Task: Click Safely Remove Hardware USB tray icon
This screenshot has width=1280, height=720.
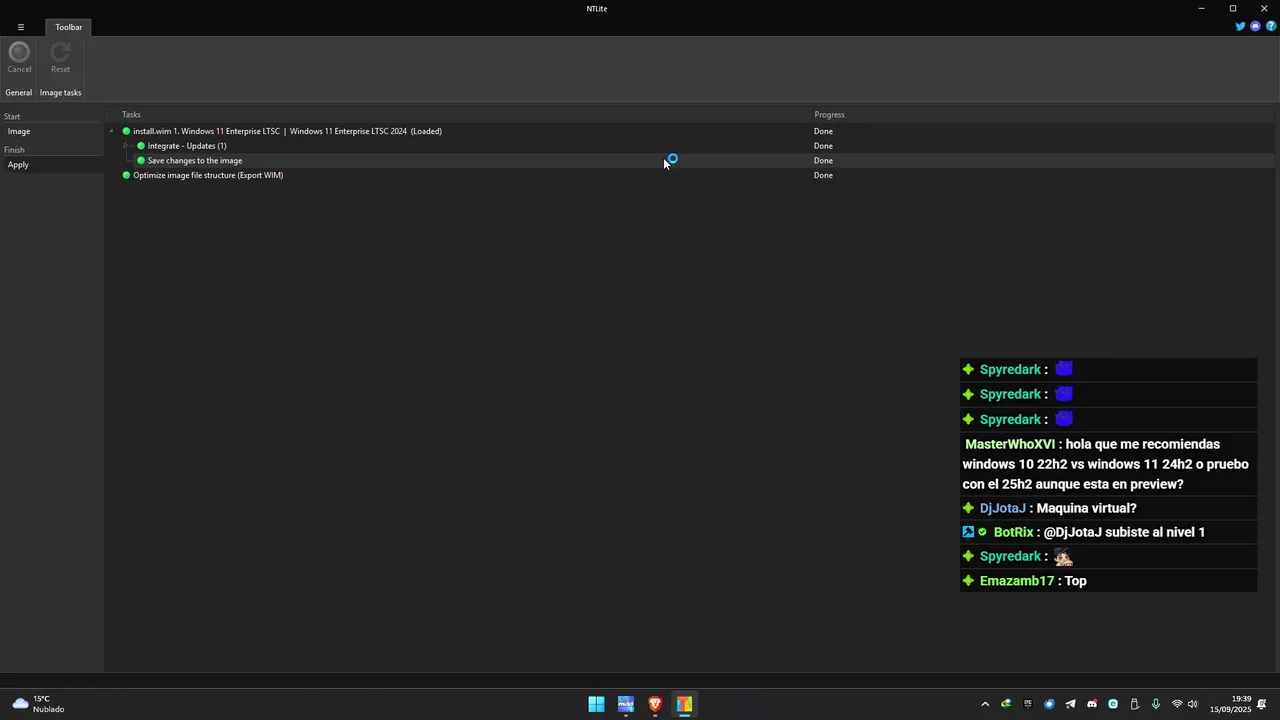Action: (1134, 704)
